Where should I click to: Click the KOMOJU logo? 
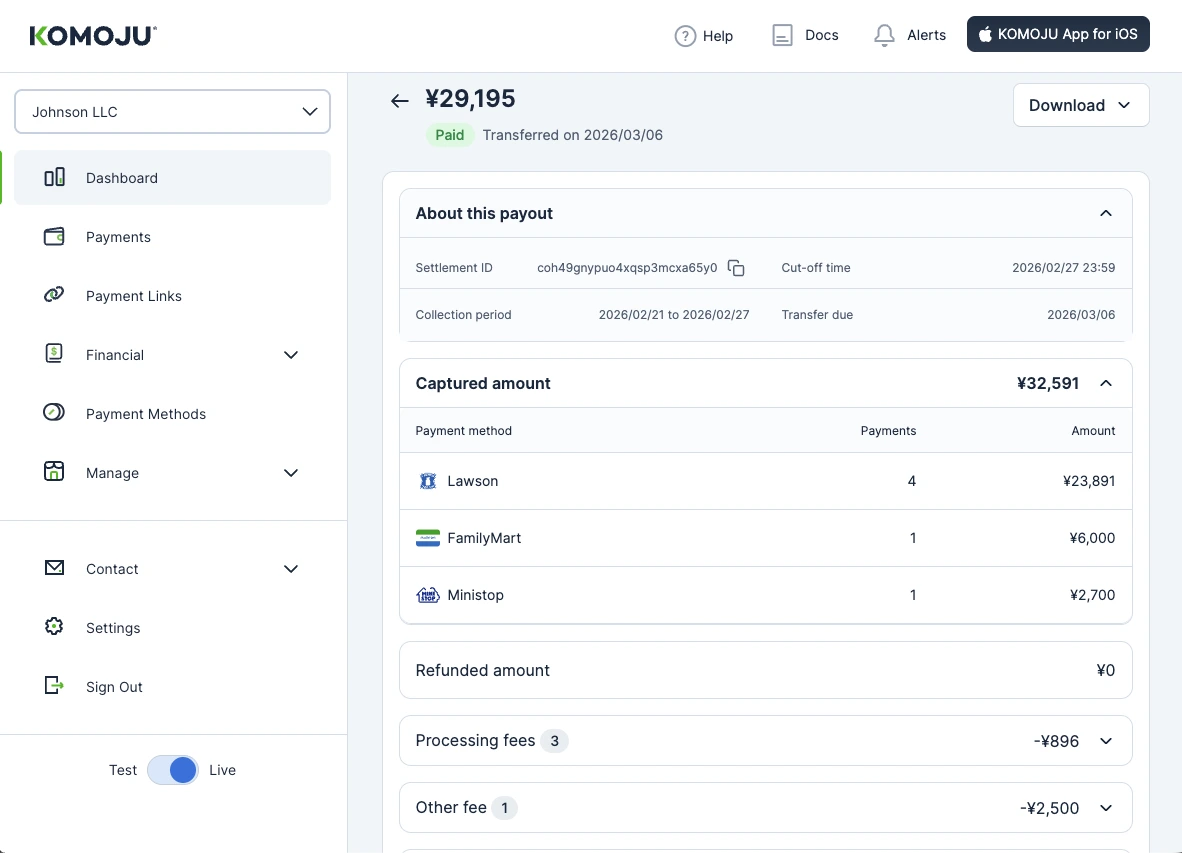click(93, 35)
